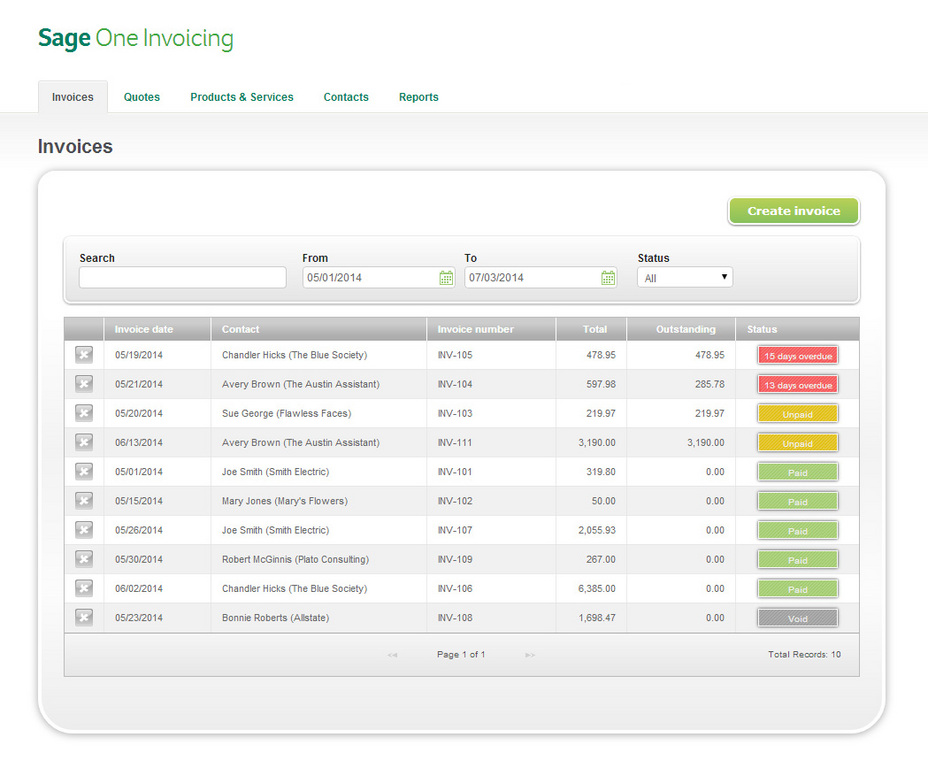Go to next page arrow
Screen dimensions: 928x768
pyautogui.click(x=530, y=655)
